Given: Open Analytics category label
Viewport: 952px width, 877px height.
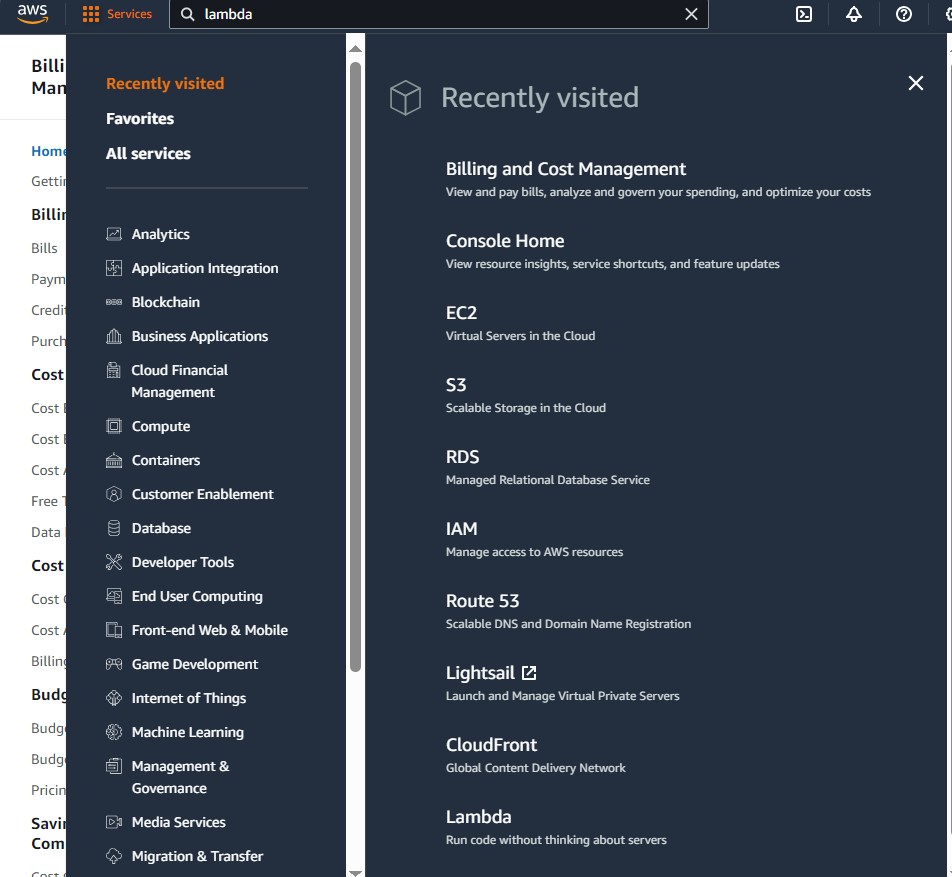Looking at the screenshot, I should pos(160,234).
